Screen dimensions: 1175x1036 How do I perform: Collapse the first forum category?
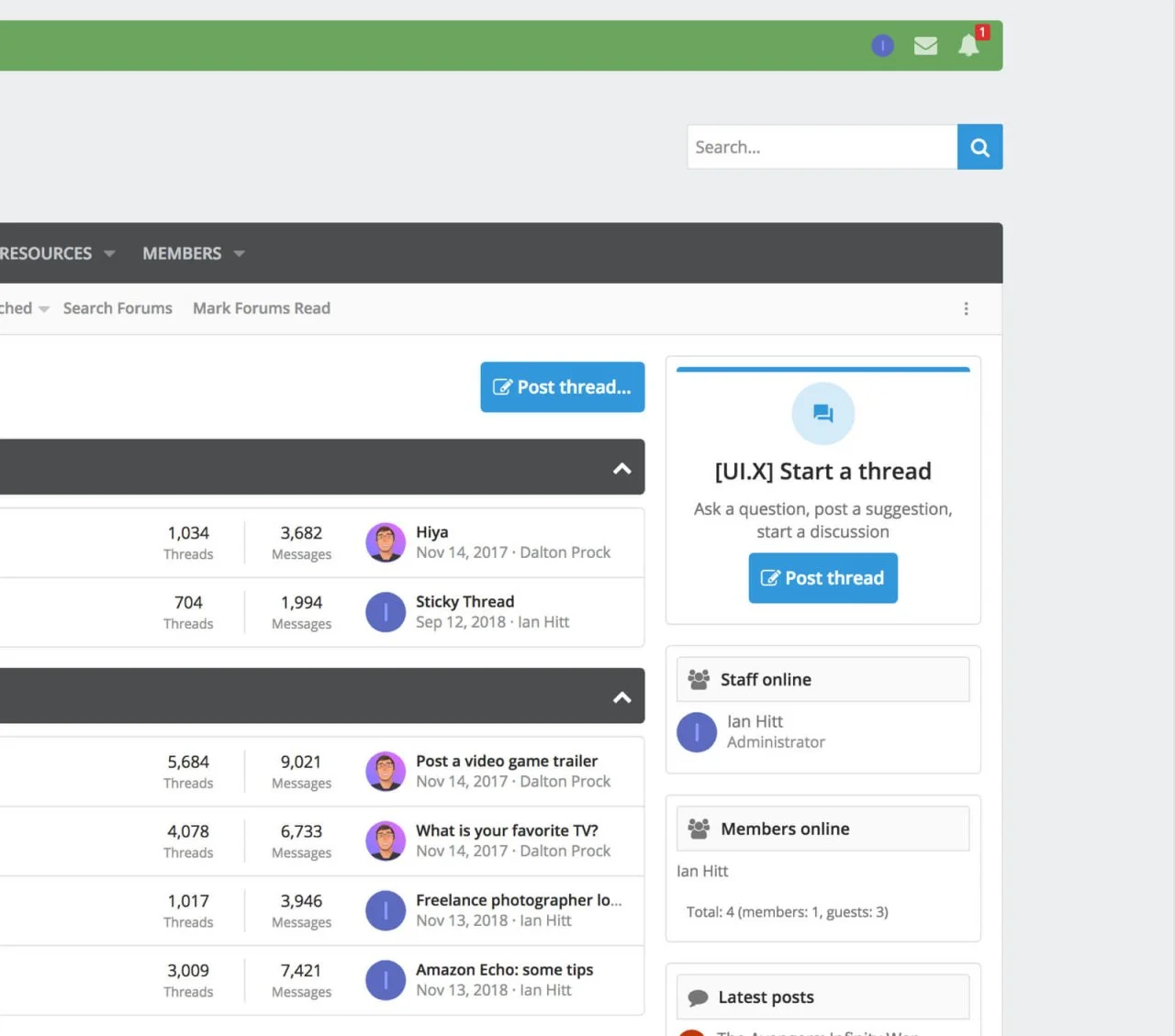pos(621,468)
